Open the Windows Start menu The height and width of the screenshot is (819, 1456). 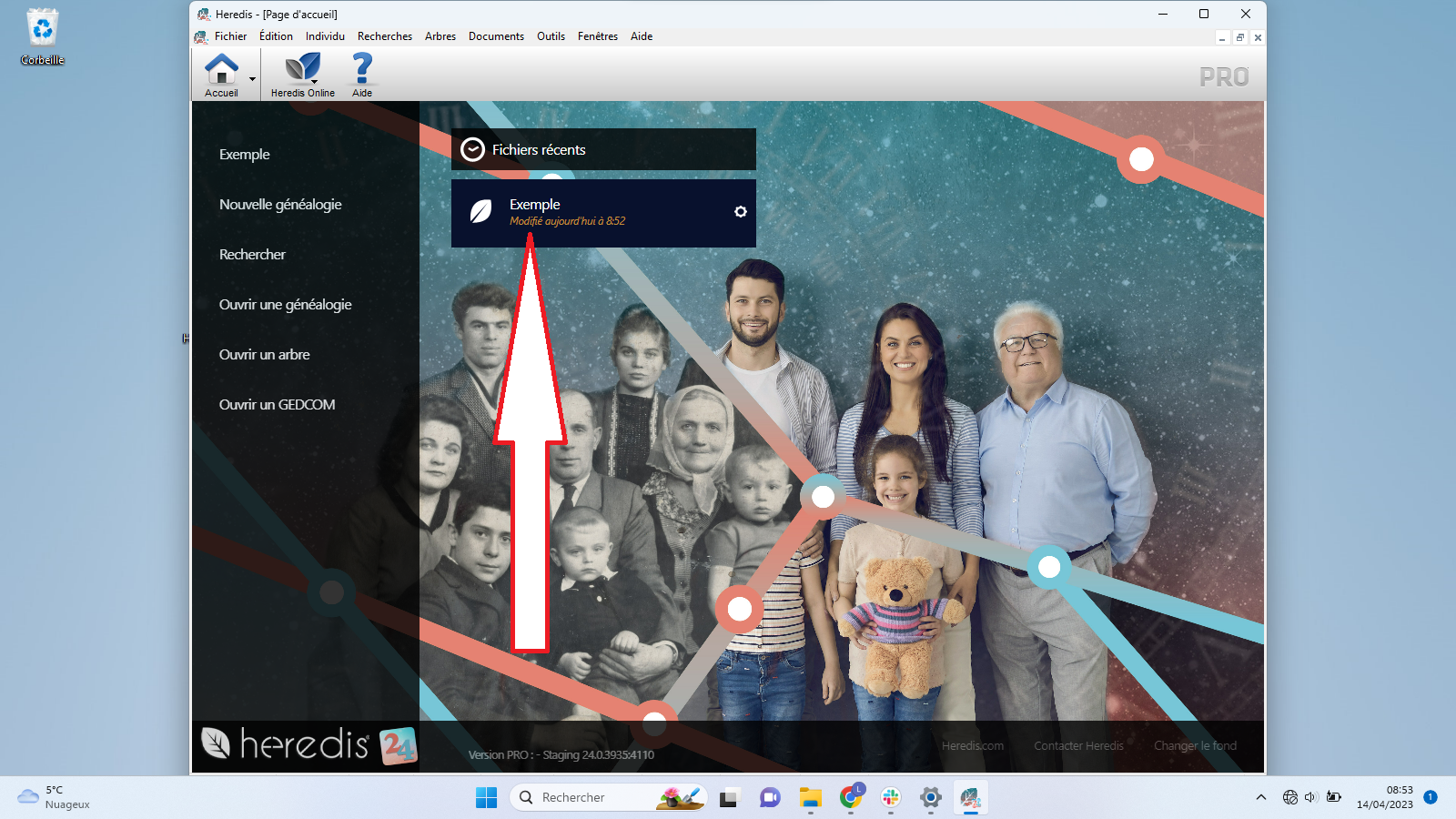[x=486, y=797]
